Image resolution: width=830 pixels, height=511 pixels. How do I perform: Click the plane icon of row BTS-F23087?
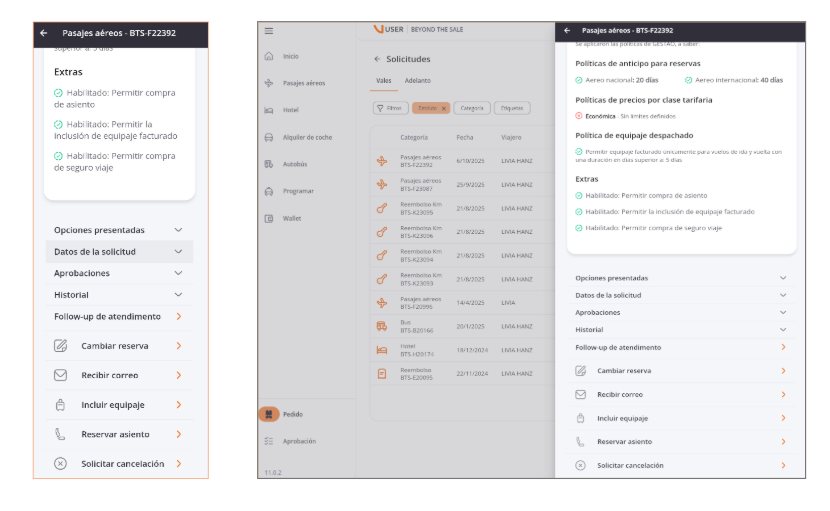coord(381,184)
